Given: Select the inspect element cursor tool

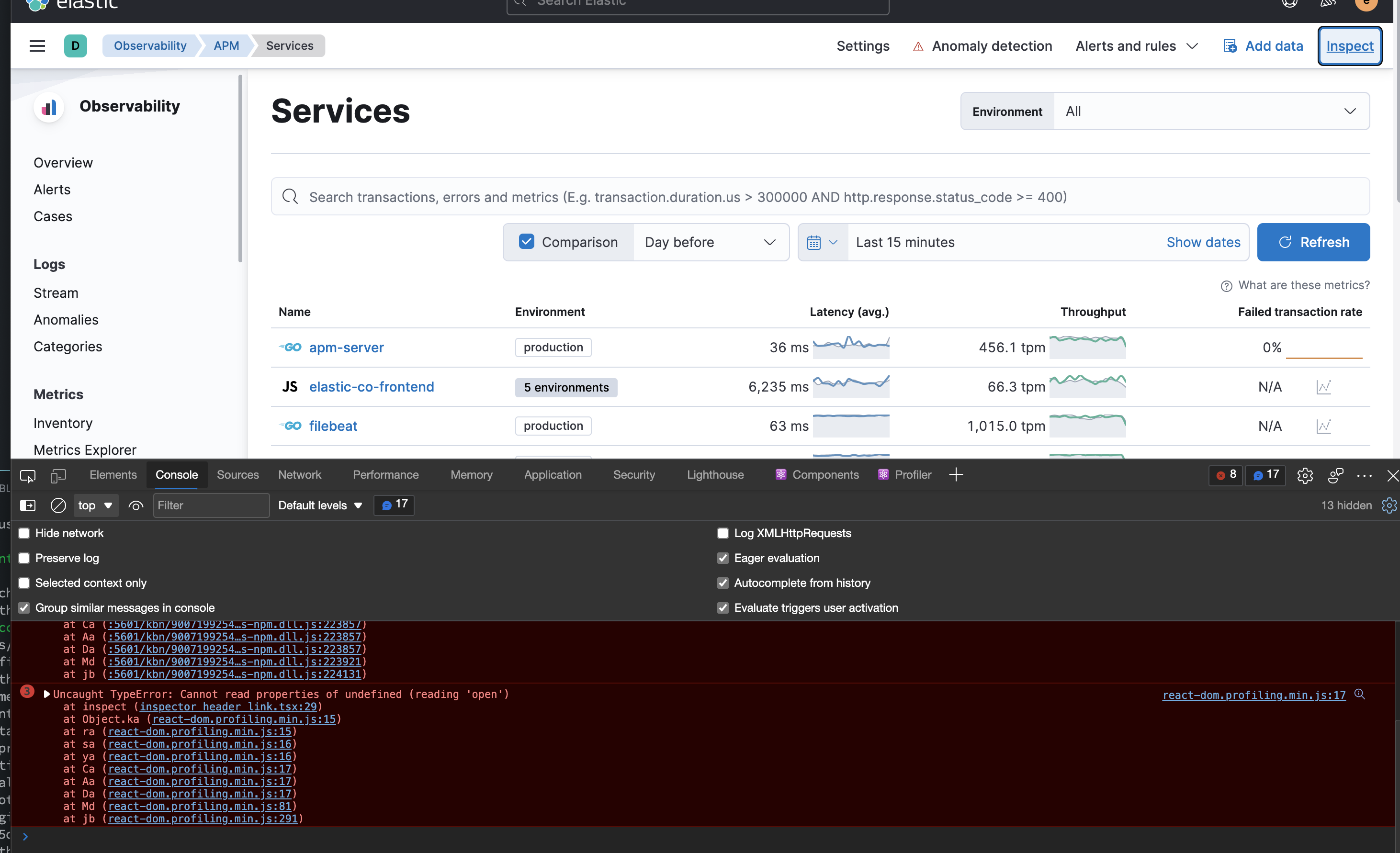Looking at the screenshot, I should 27,476.
